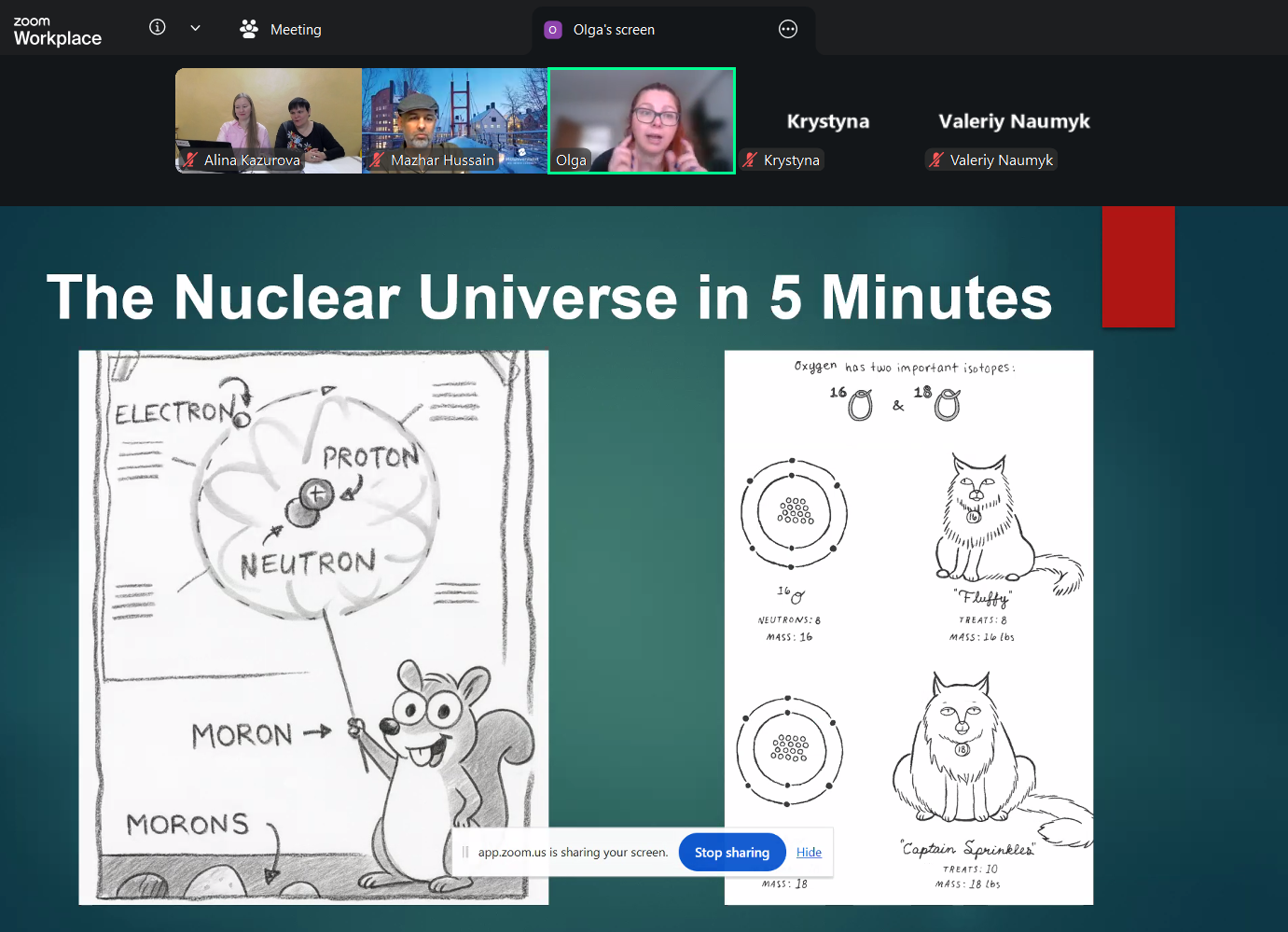
Task: Click the sharing bar drag handle icon
Action: click(464, 852)
